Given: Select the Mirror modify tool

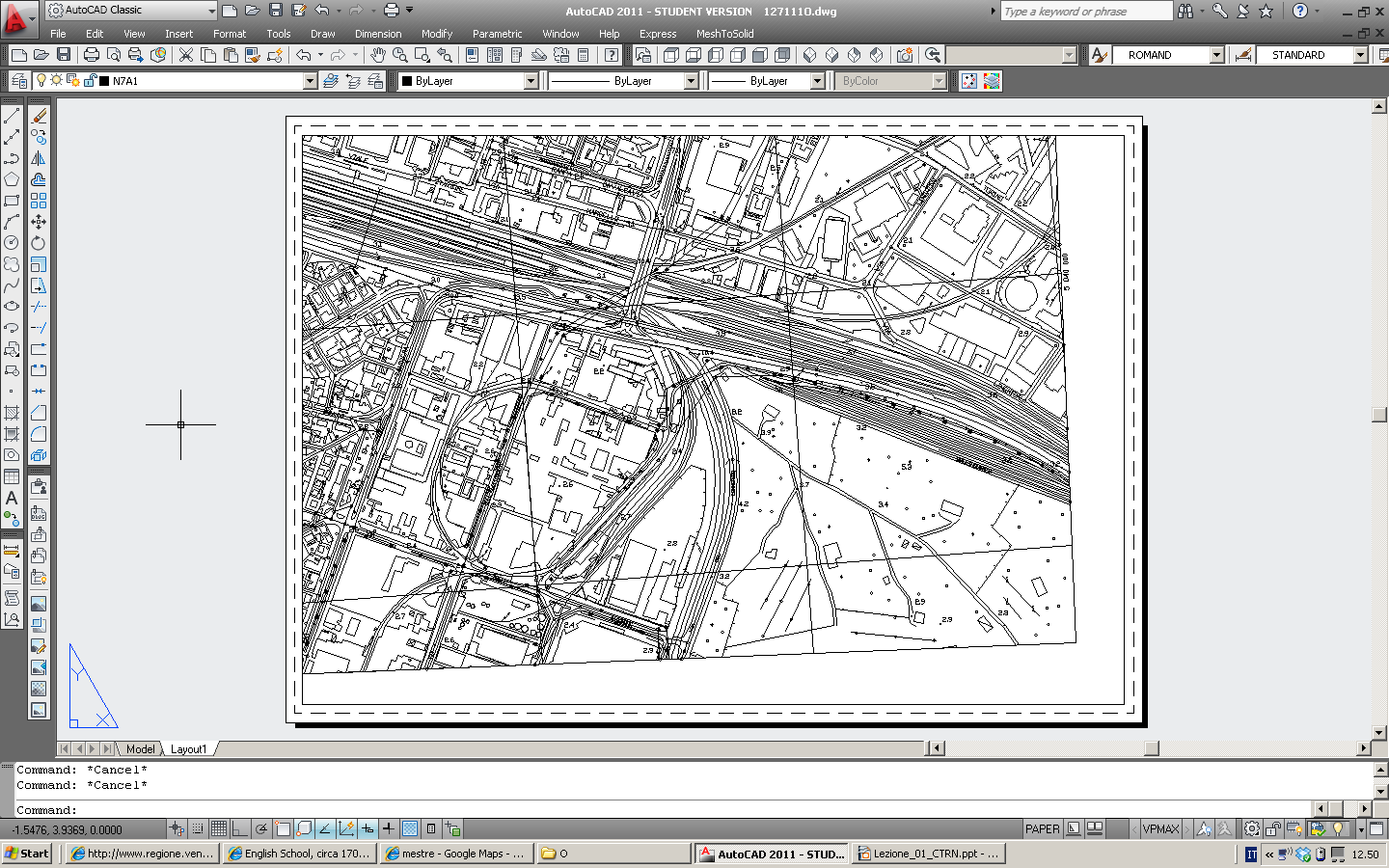Looking at the screenshot, I should [x=39, y=158].
